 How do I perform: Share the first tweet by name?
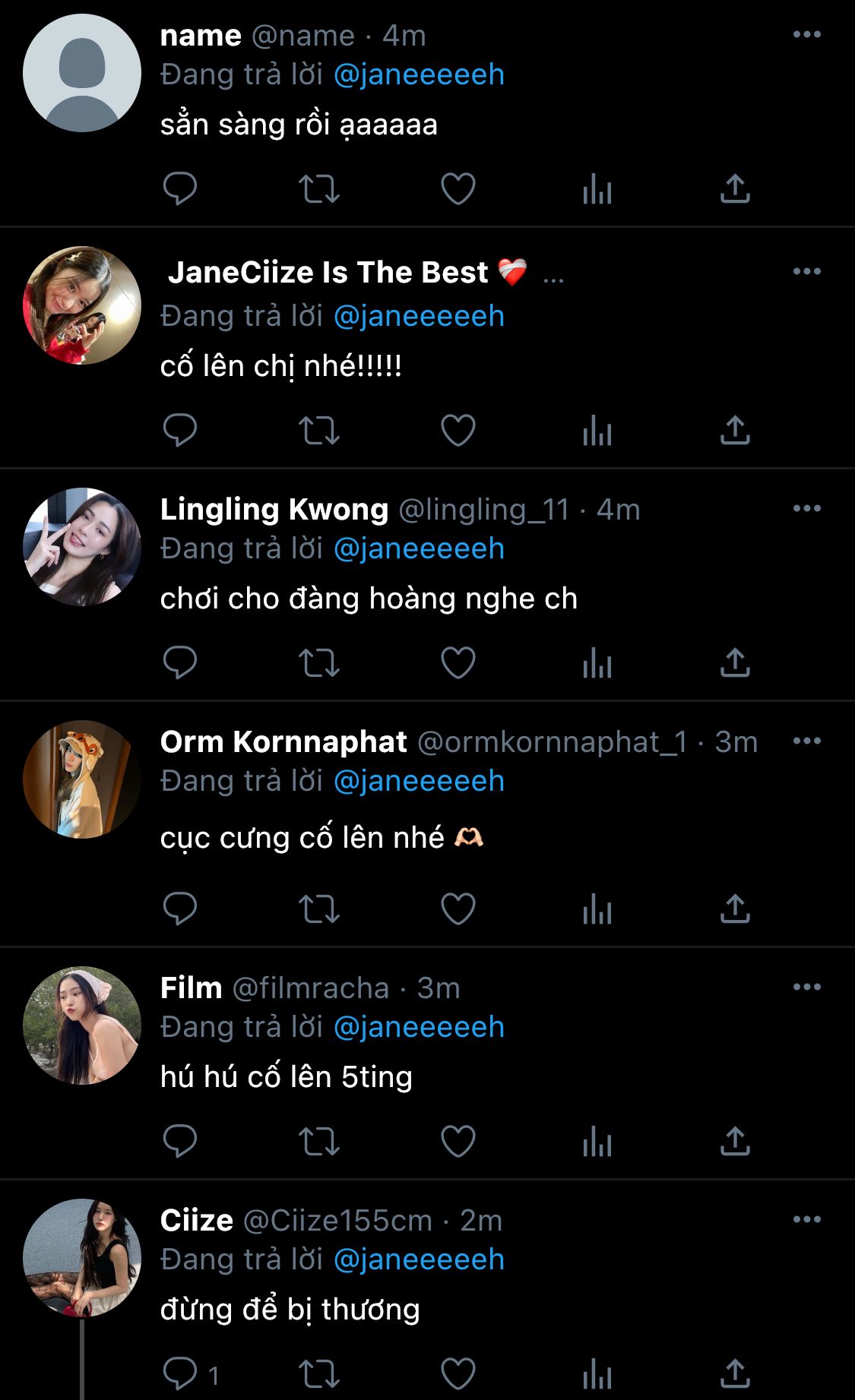tap(735, 189)
